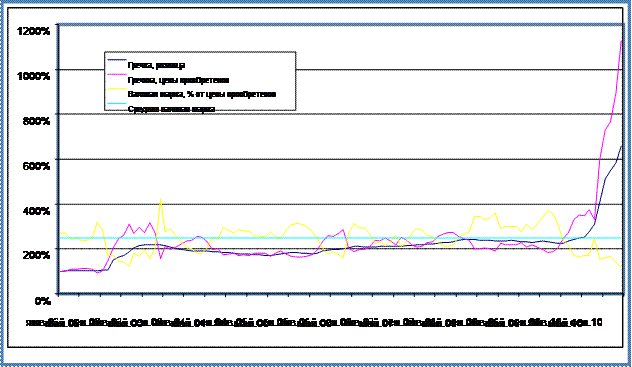Select legend entry 'Гречка, цены приобретения'
This screenshot has width=632, height=367.
178,80
